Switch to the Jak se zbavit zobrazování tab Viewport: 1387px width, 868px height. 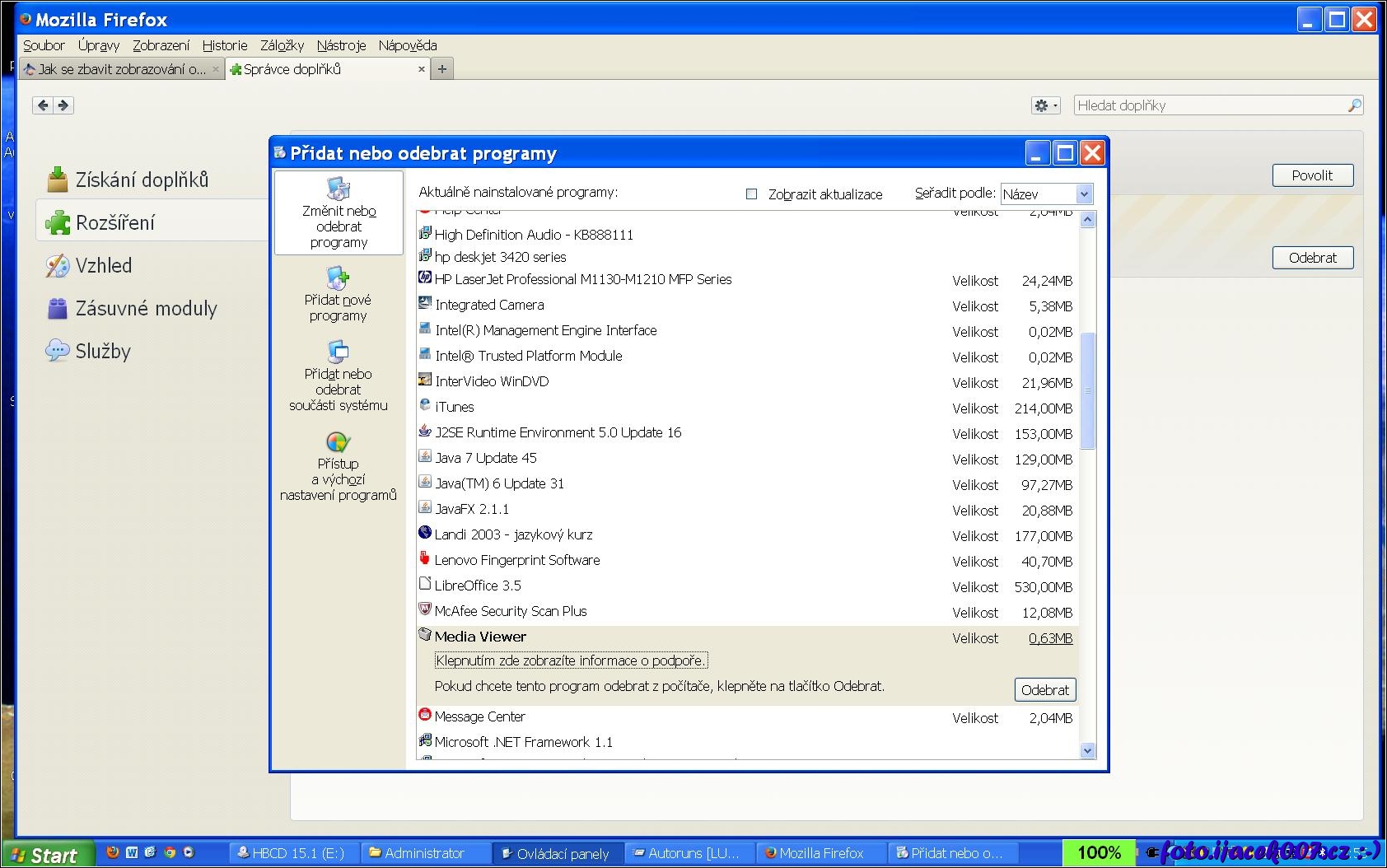point(121,69)
